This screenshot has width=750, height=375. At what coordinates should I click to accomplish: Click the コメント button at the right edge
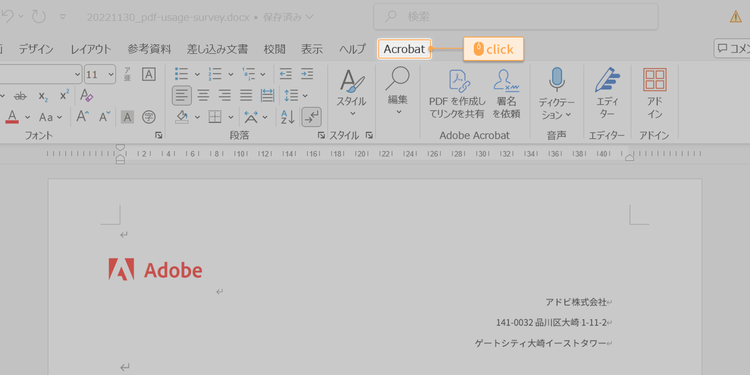[x=732, y=49]
